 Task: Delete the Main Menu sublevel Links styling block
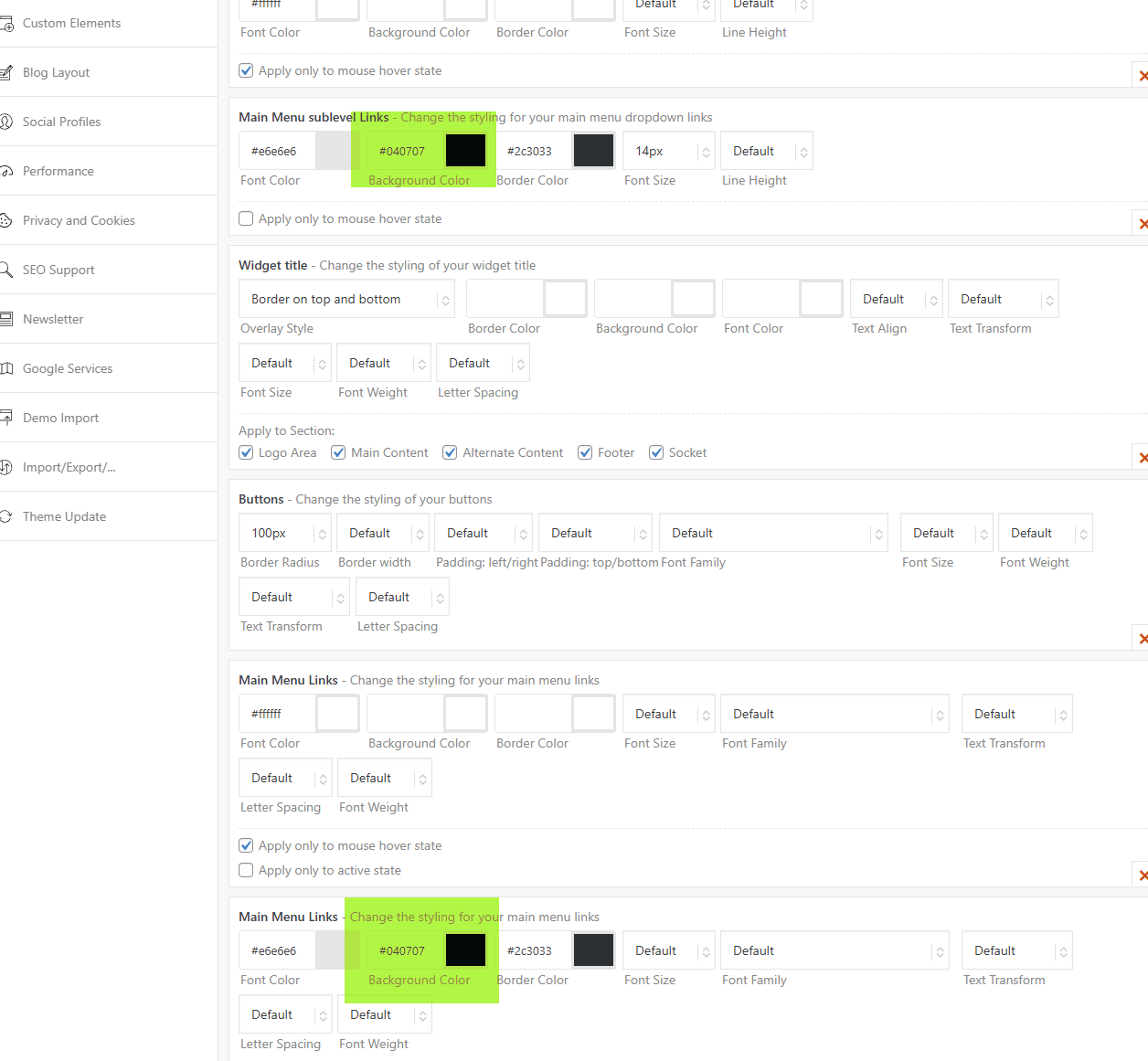[1142, 224]
